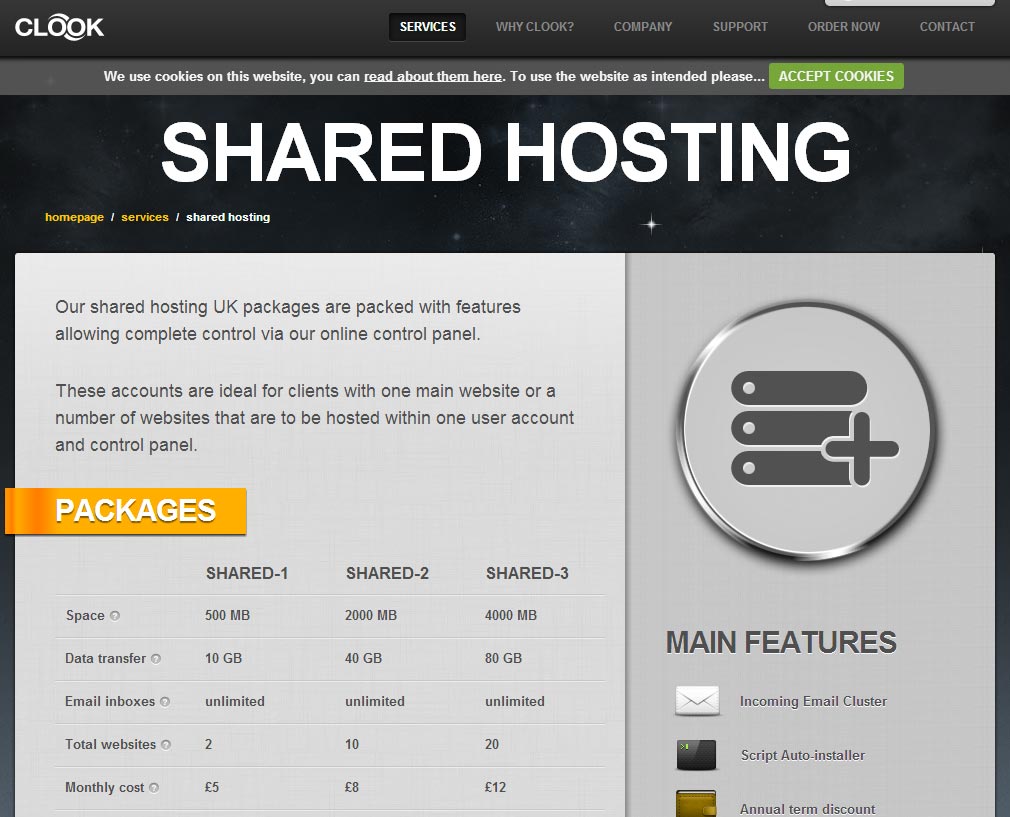Follow the 'read about them here' cookie link
This screenshot has width=1010, height=817.
(433, 76)
